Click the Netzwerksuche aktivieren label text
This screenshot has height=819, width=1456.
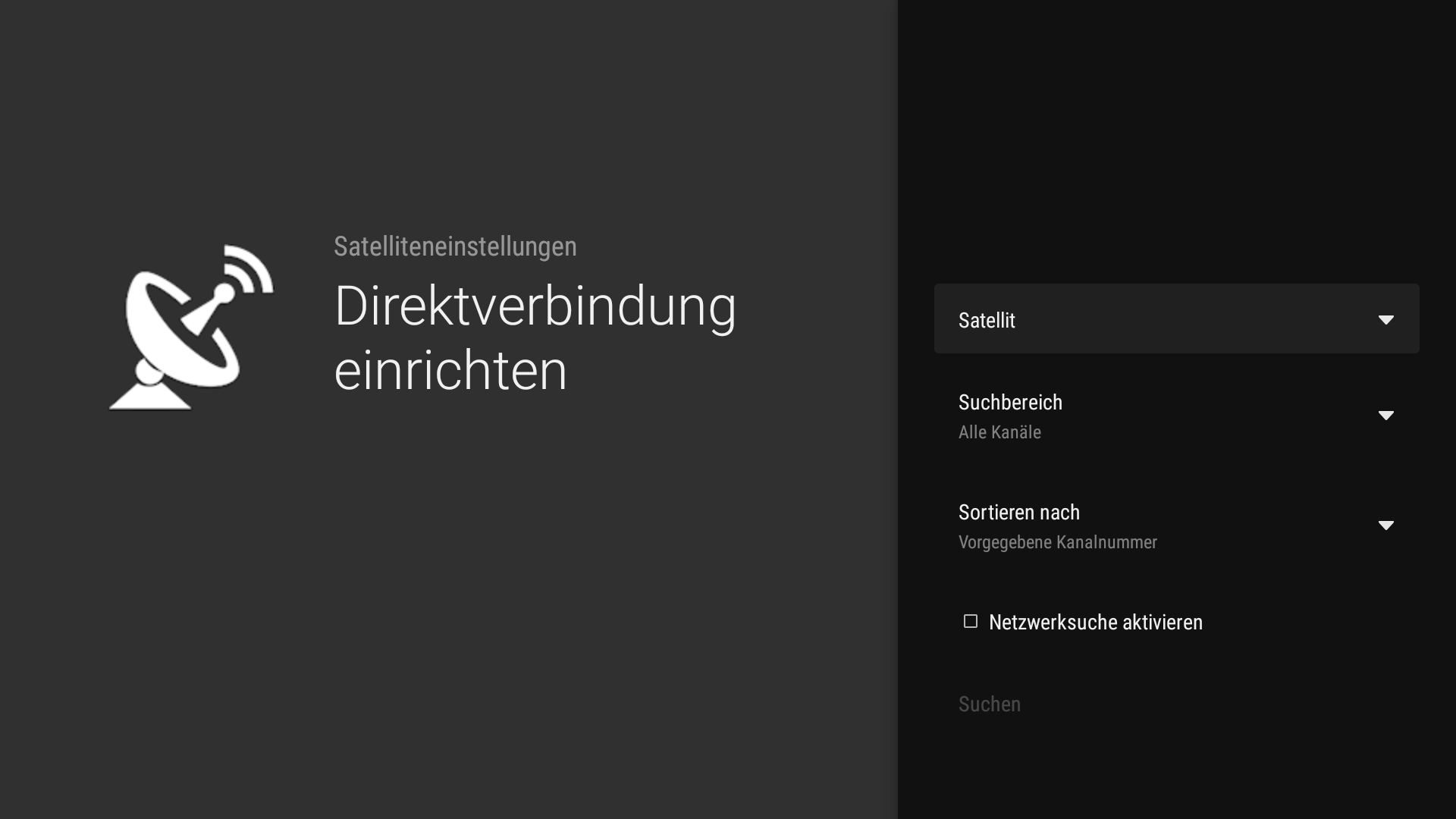point(1095,623)
